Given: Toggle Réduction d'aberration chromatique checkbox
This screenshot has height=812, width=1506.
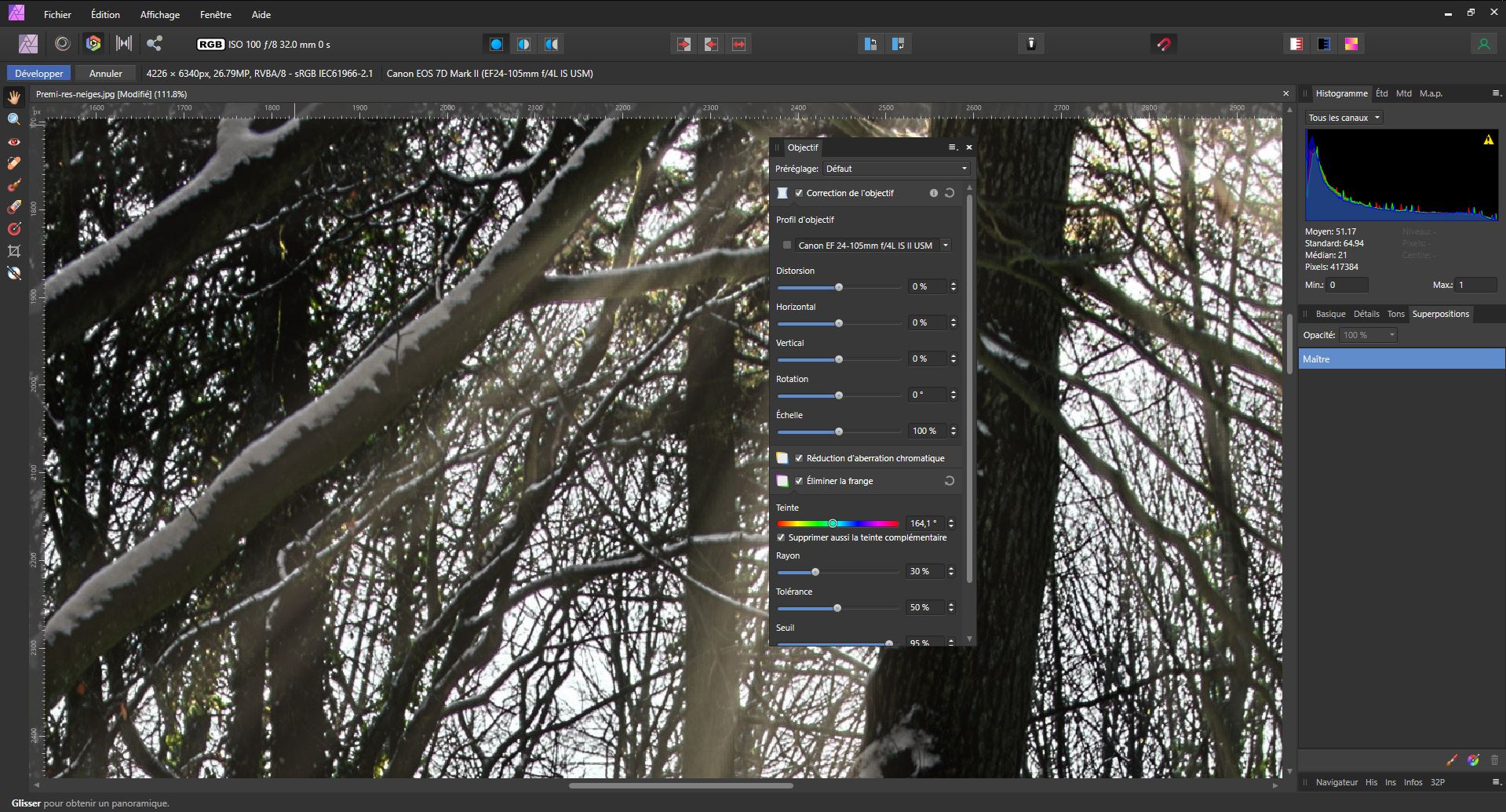Looking at the screenshot, I should coord(799,458).
